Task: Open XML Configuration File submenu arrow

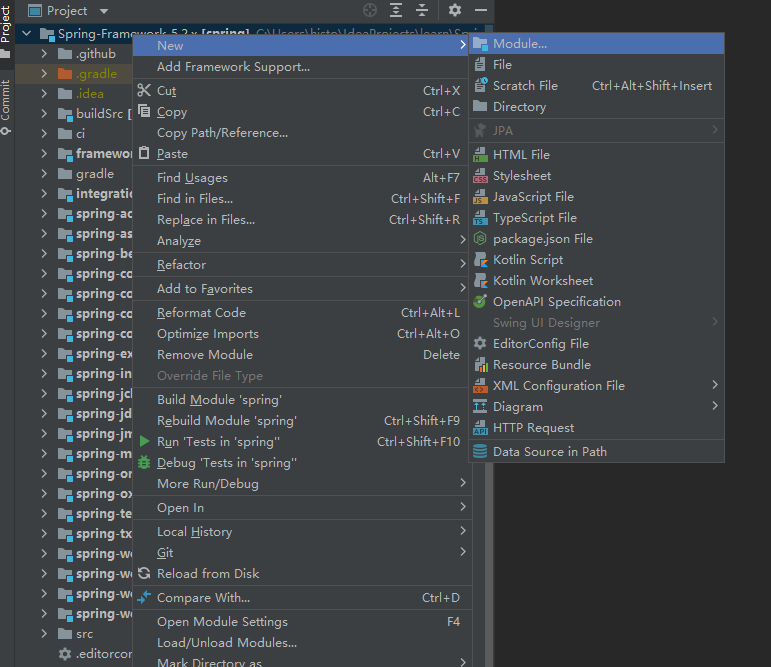Action: [x=715, y=385]
